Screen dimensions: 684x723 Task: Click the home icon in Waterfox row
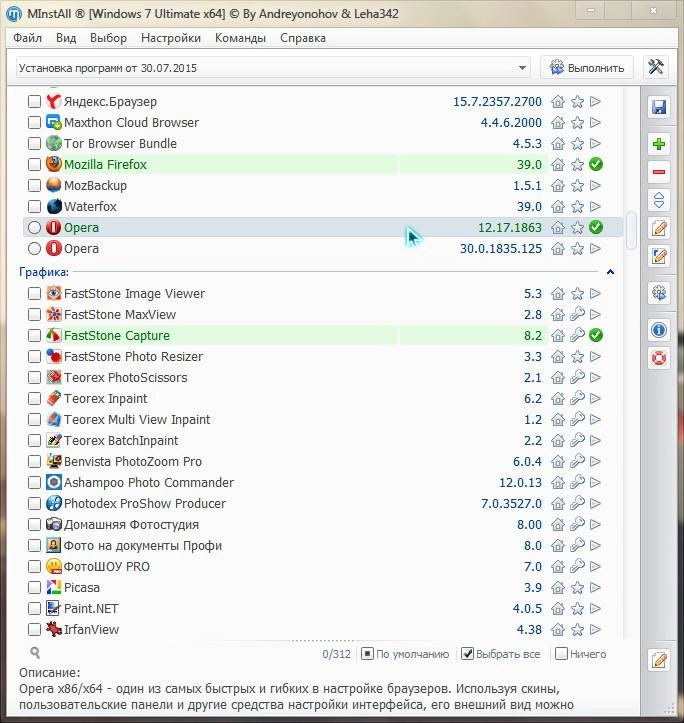(558, 207)
